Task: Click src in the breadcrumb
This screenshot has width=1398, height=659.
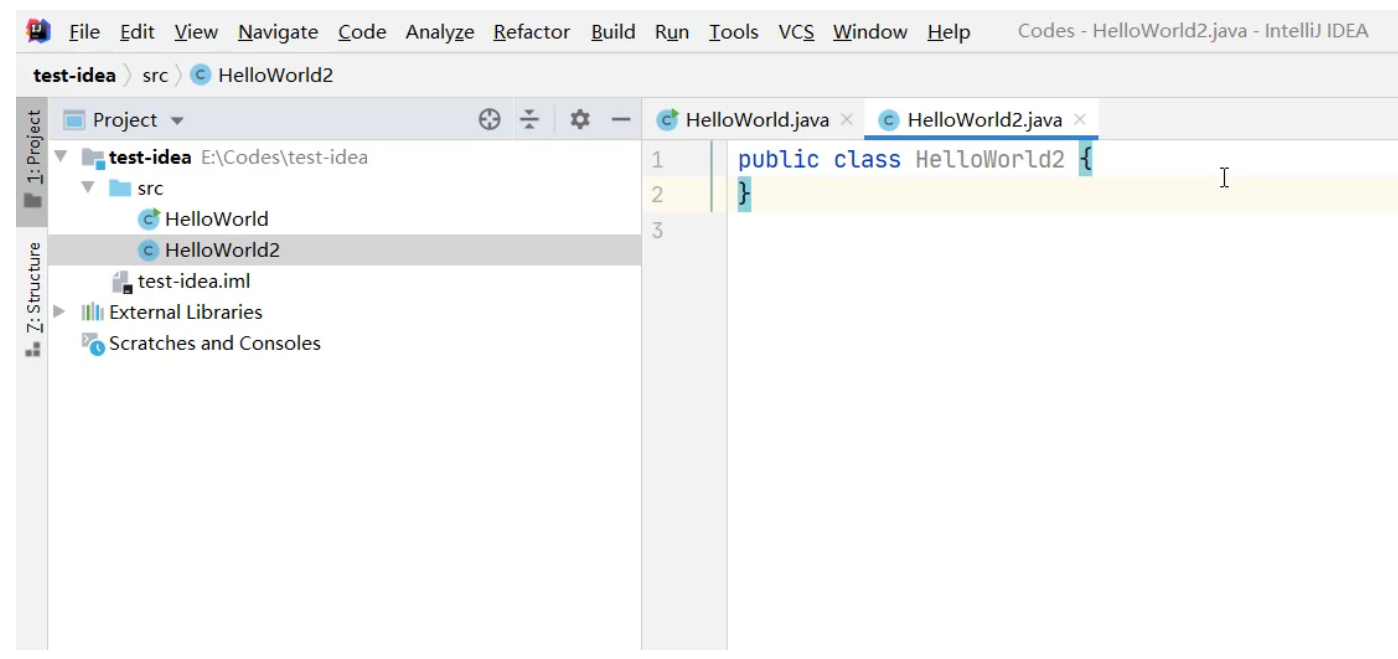Action: (155, 75)
